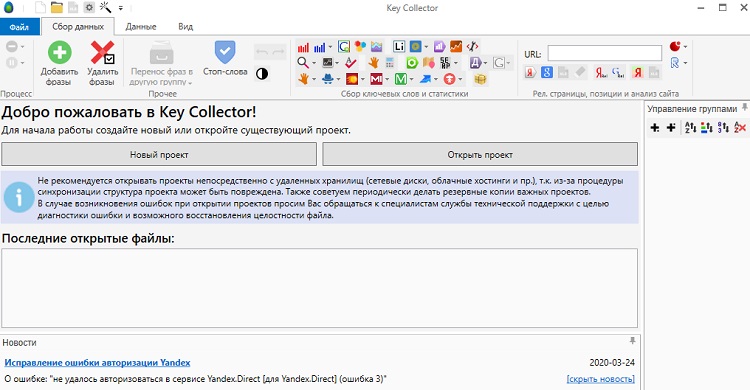
Task: Open dropdown beside blue hat spy icon
Action: (x=338, y=79)
